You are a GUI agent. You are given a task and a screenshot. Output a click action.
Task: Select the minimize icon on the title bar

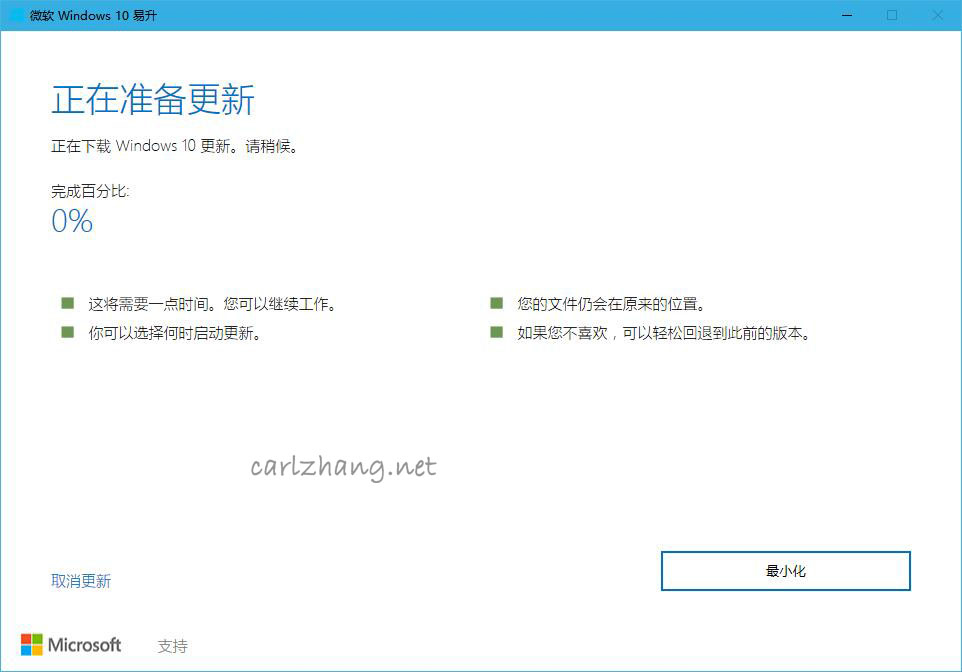[x=846, y=16]
